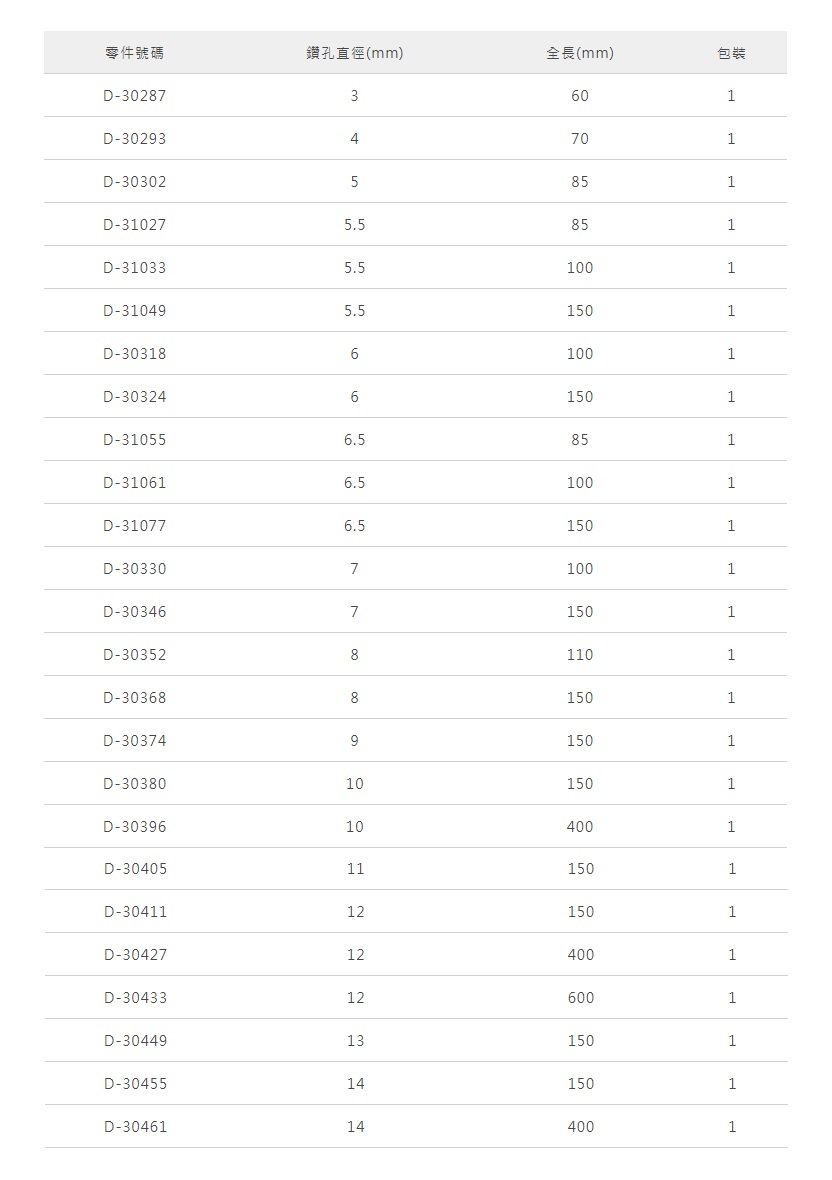Screen dimensions: 832x1180
Task: Click part number D-30396
Action: pyautogui.click(x=135, y=827)
